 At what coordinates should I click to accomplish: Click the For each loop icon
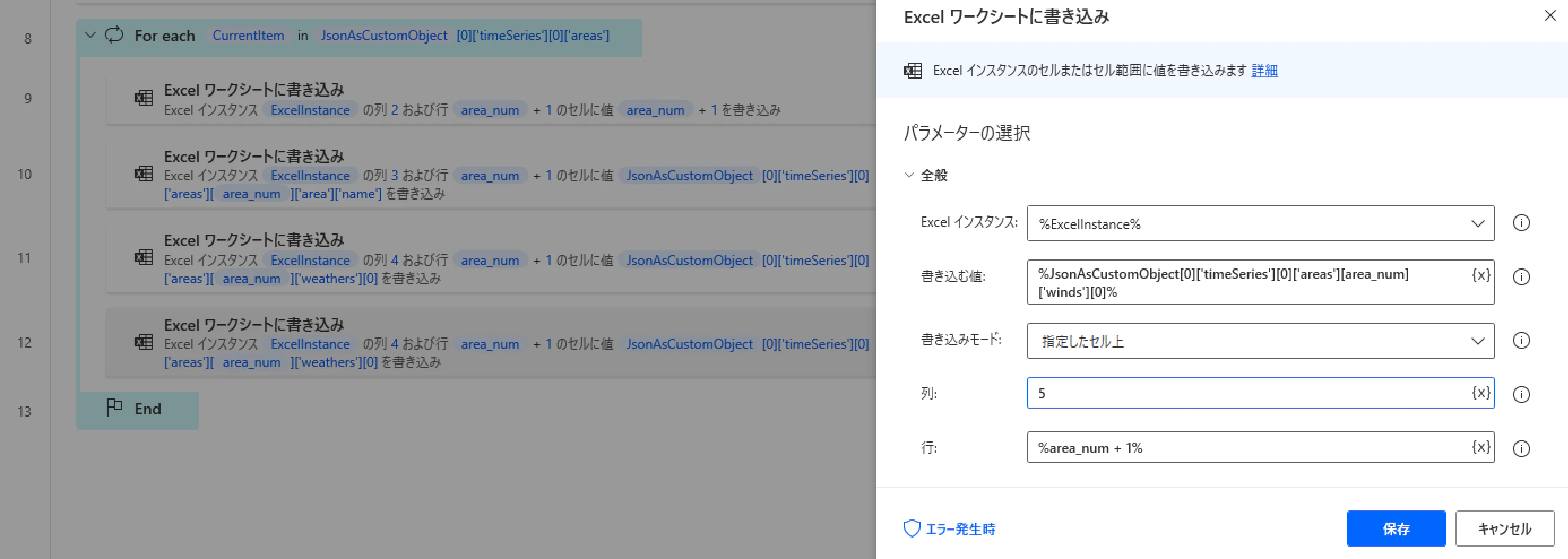(114, 35)
